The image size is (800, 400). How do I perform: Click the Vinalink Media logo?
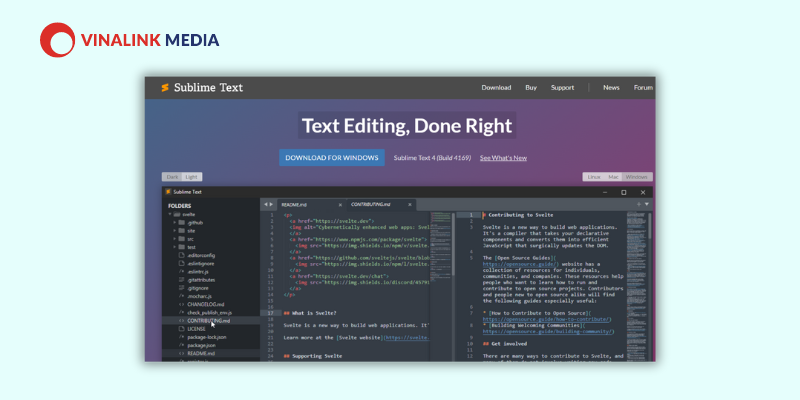pyautogui.click(x=130, y=40)
